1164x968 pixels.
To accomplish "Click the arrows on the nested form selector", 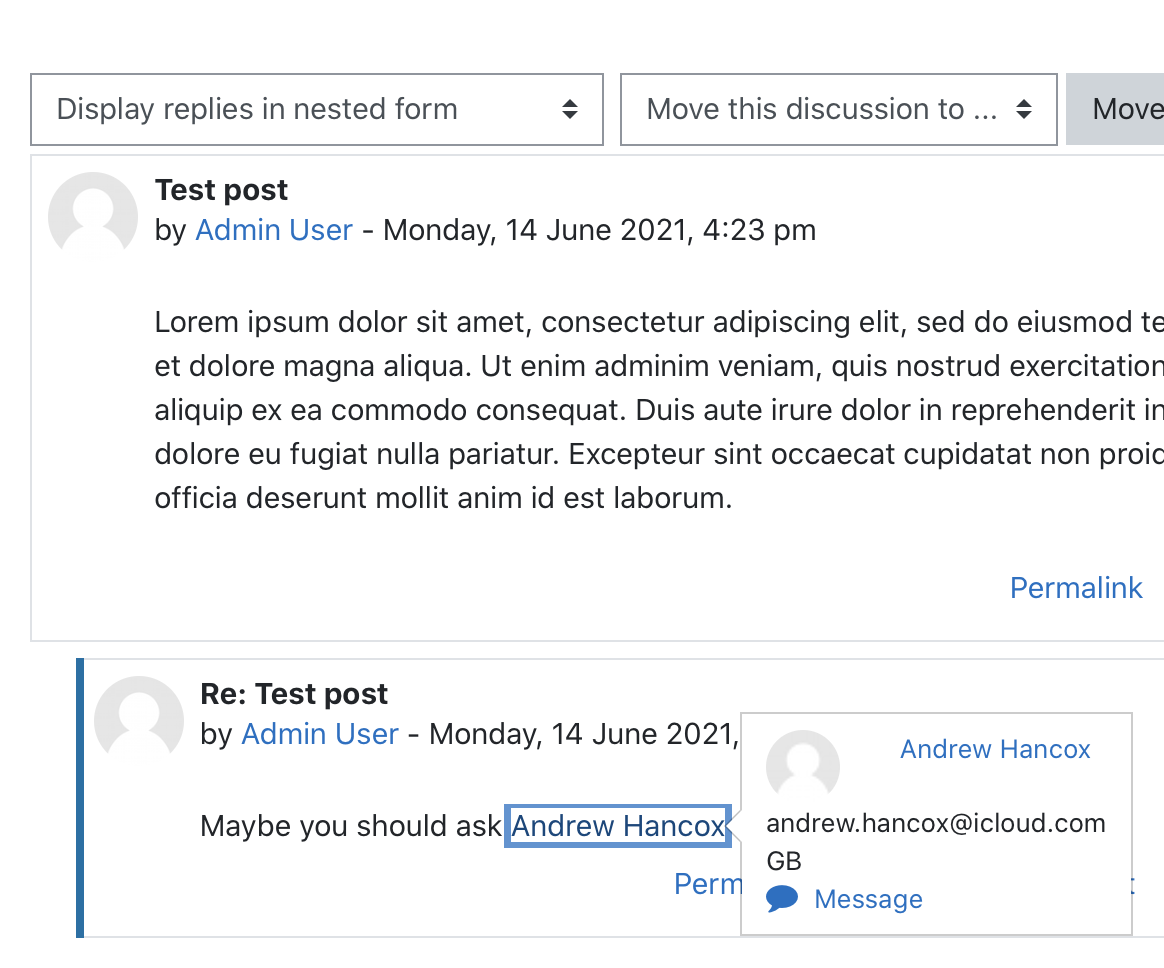I will coord(570,109).
